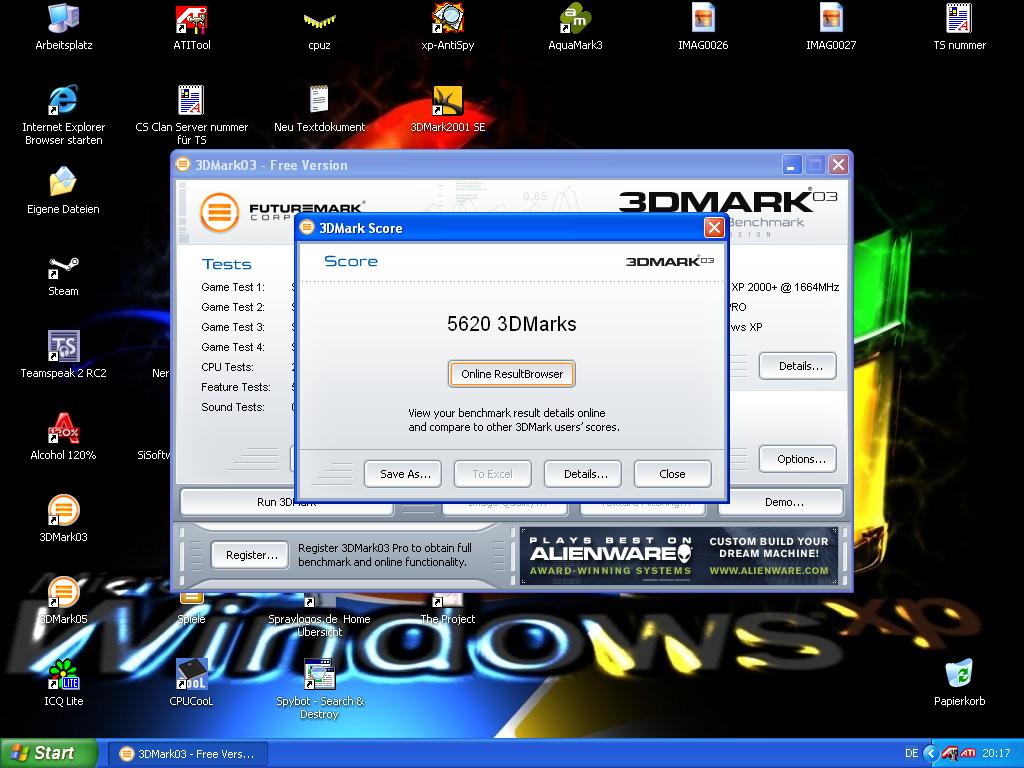Start Internet Explorer from the desktop
This screenshot has width=1024, height=768.
[x=63, y=114]
